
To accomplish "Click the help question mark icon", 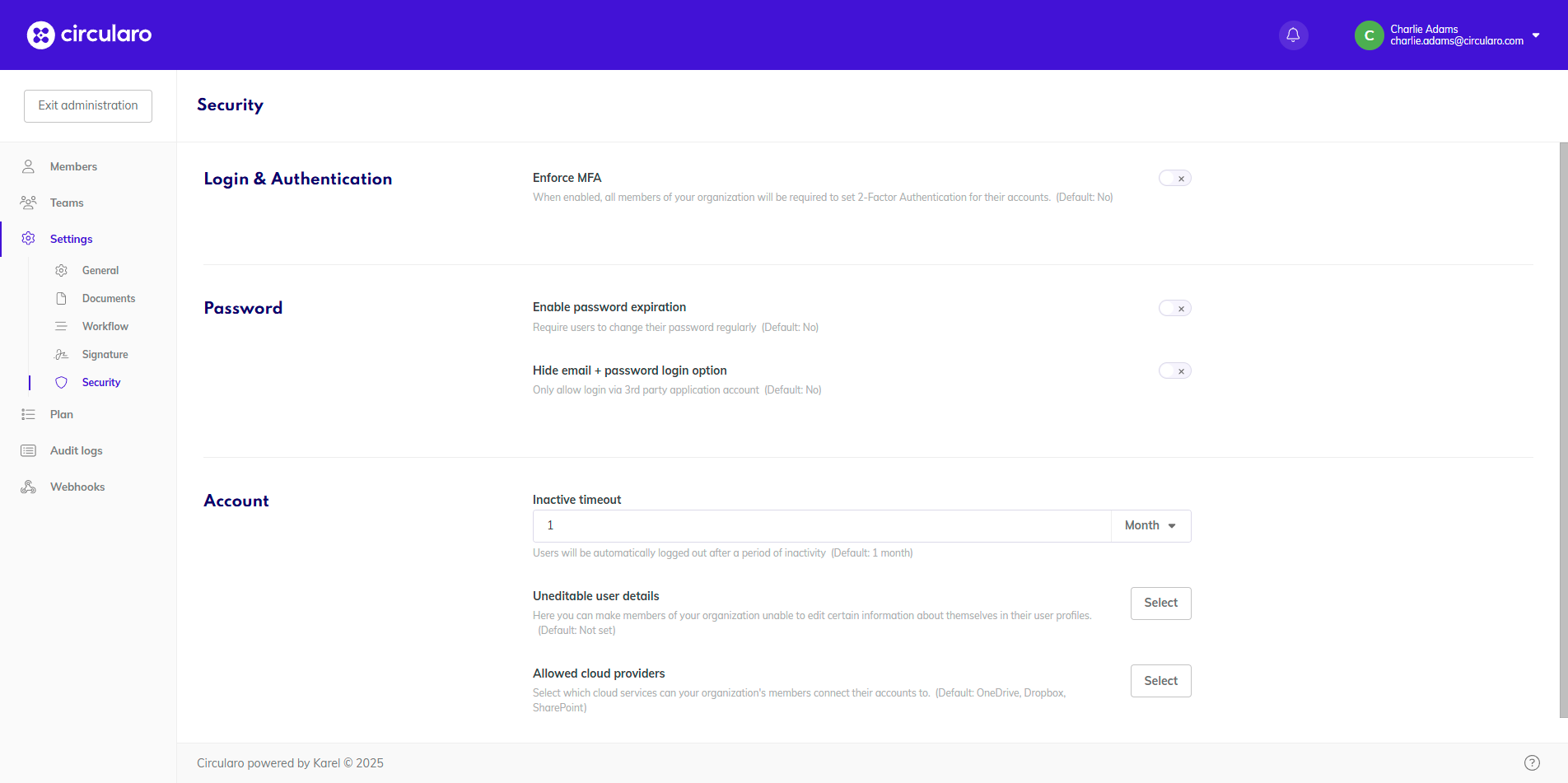I will 1532,762.
